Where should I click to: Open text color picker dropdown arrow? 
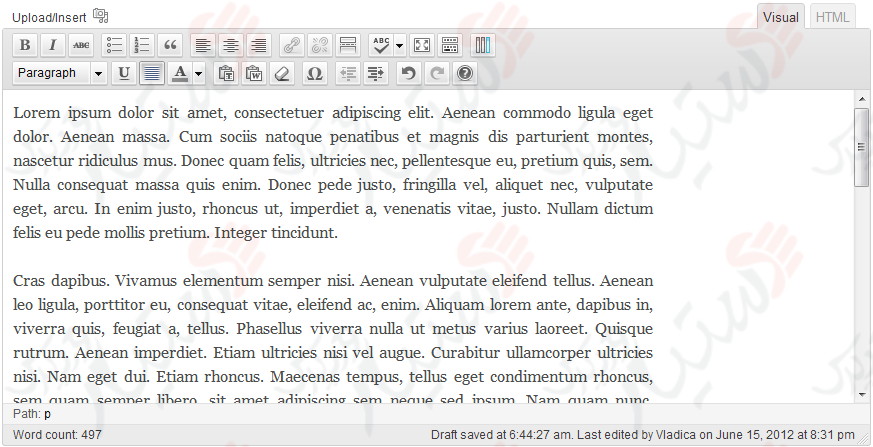tap(198, 73)
